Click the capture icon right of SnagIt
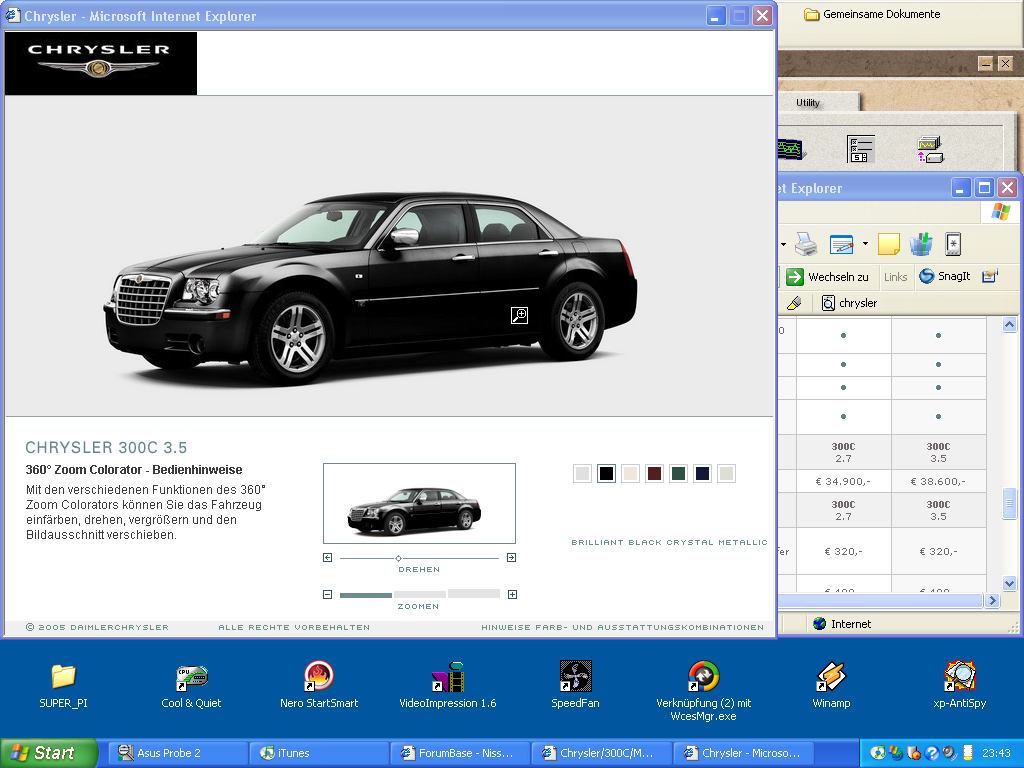This screenshot has width=1024, height=768. pos(989,276)
